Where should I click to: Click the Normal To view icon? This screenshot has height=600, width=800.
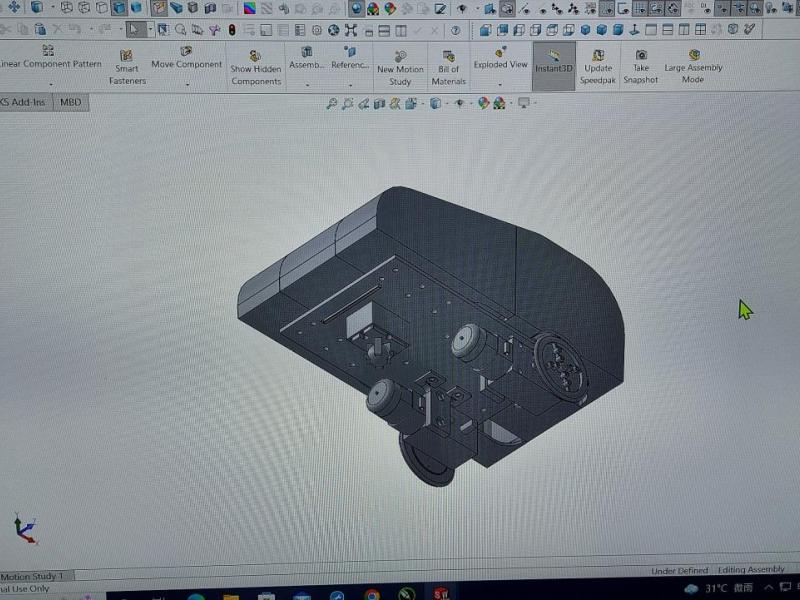[634, 30]
